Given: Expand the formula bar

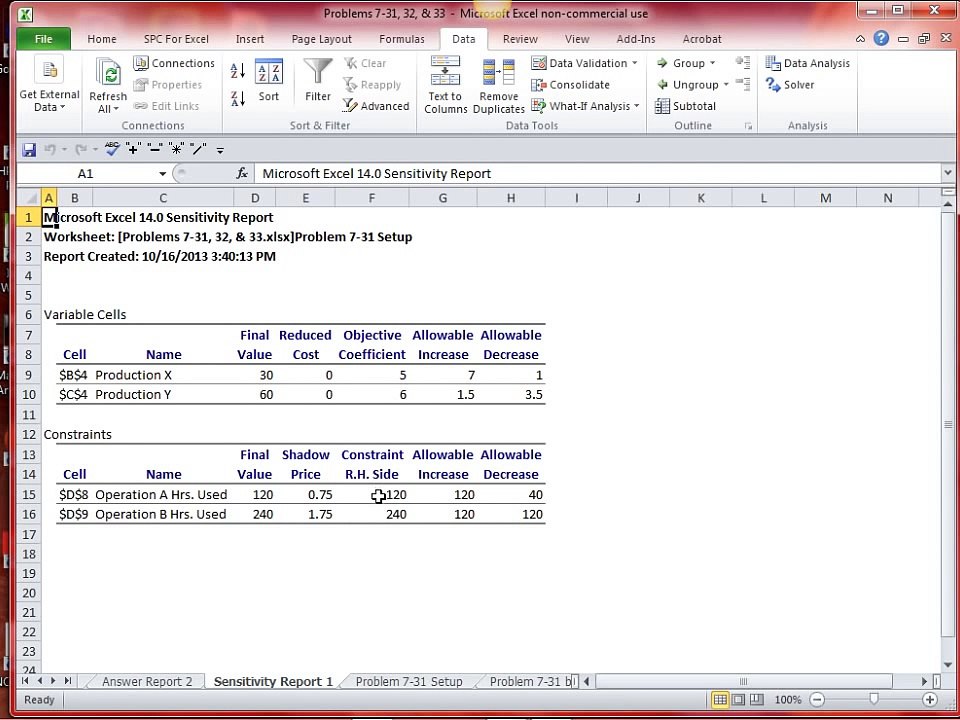Looking at the screenshot, I should tap(948, 174).
